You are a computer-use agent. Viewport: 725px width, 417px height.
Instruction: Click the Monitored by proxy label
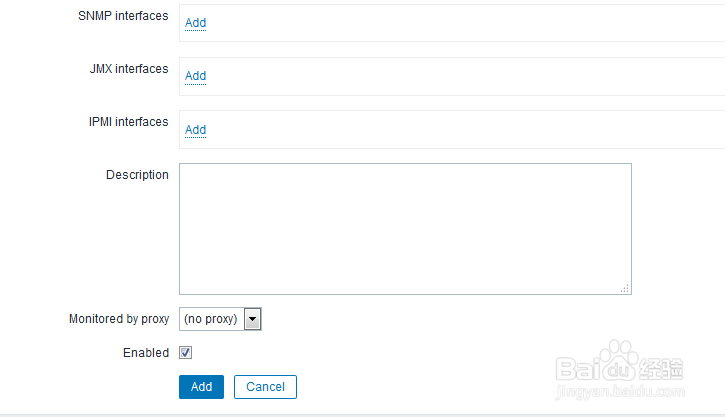pos(119,319)
